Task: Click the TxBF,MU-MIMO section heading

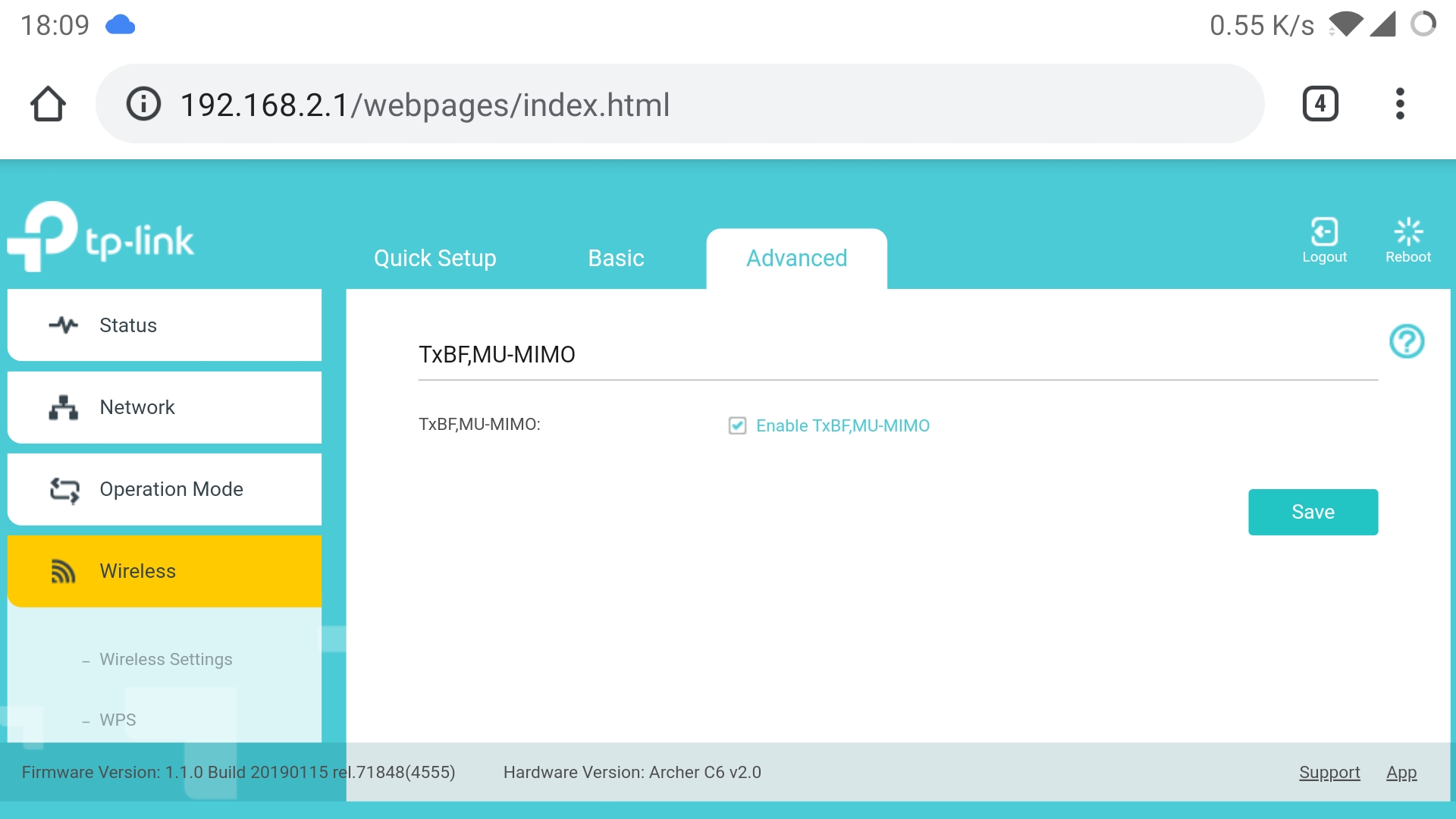Action: tap(497, 355)
